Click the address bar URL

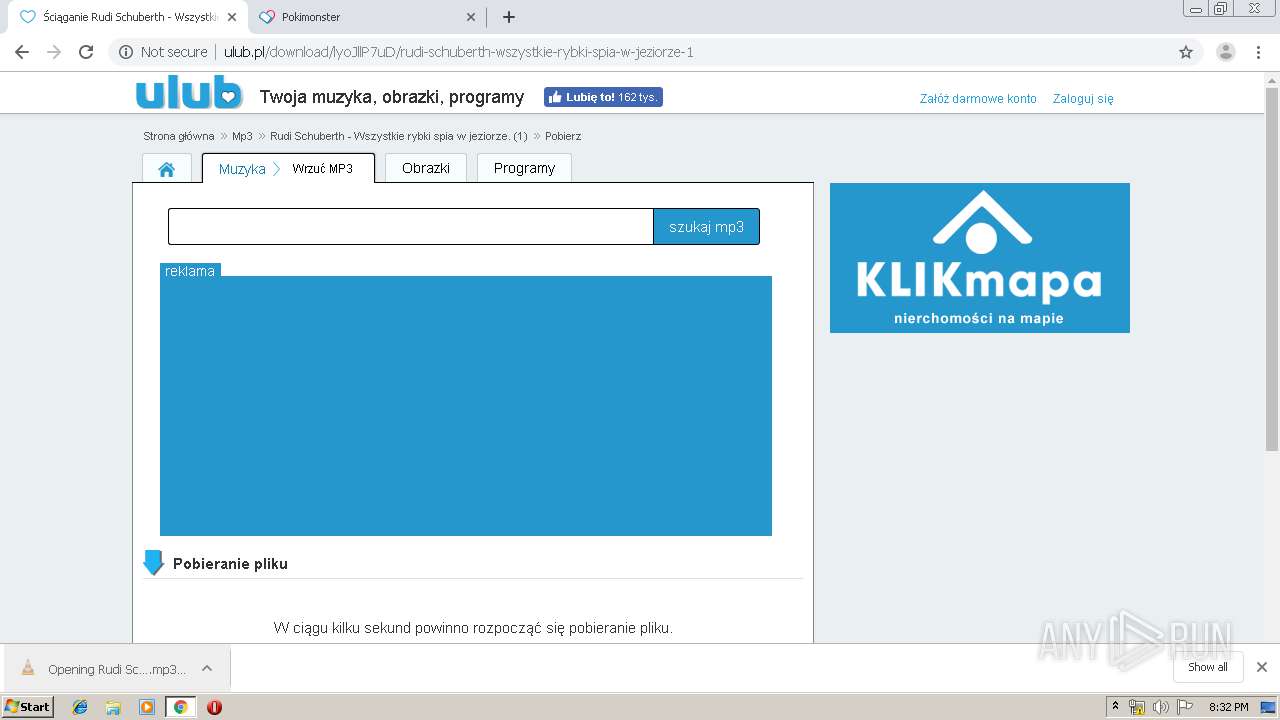[x=459, y=52]
